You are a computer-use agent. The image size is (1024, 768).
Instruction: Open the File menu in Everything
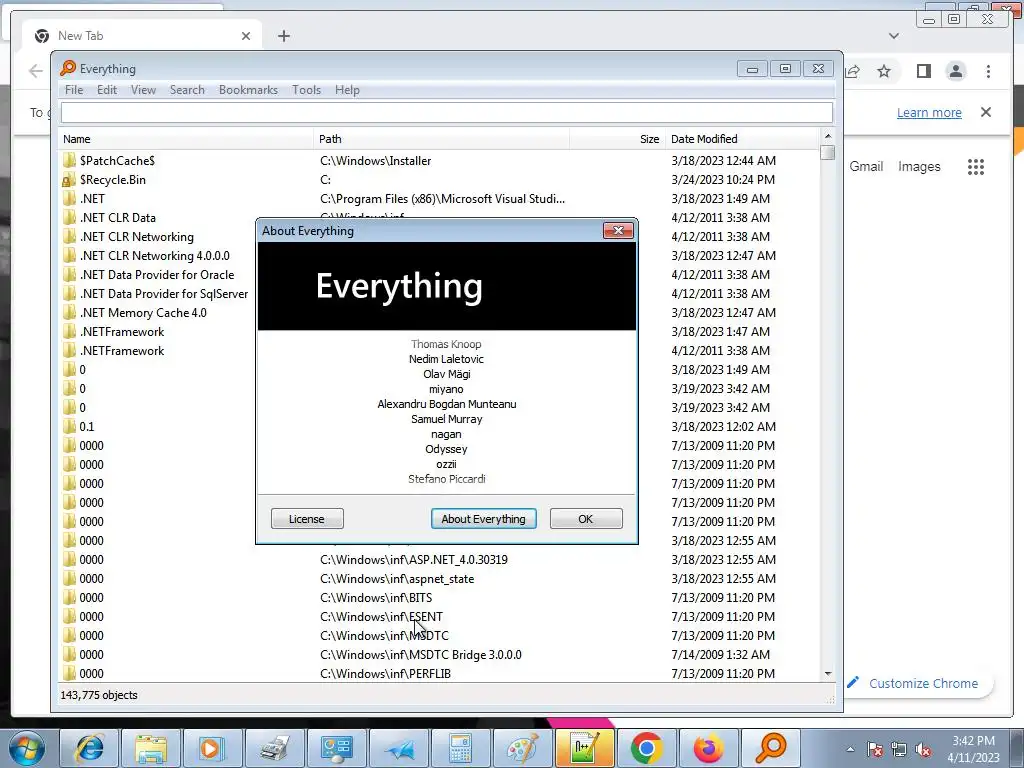click(74, 90)
